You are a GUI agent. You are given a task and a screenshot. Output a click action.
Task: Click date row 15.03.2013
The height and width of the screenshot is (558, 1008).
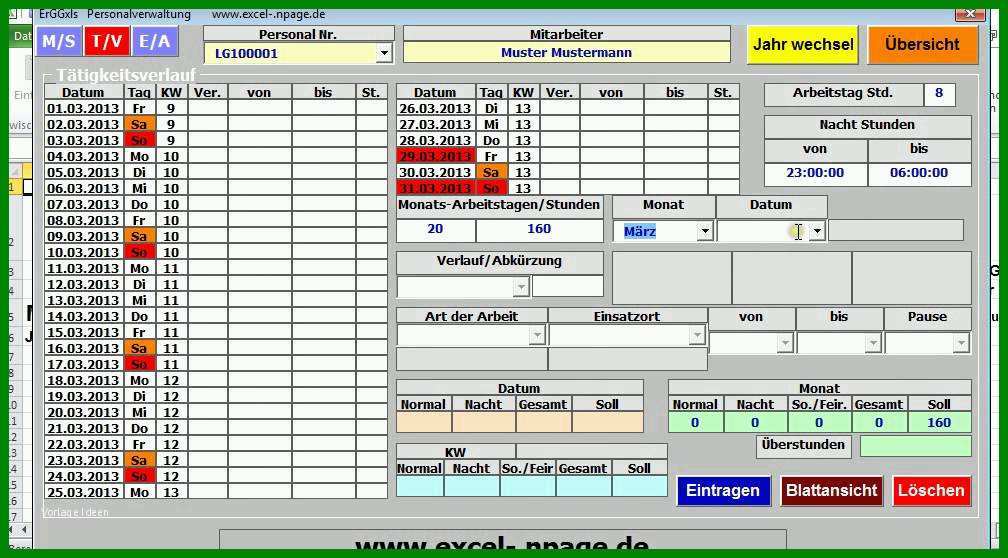[84, 332]
